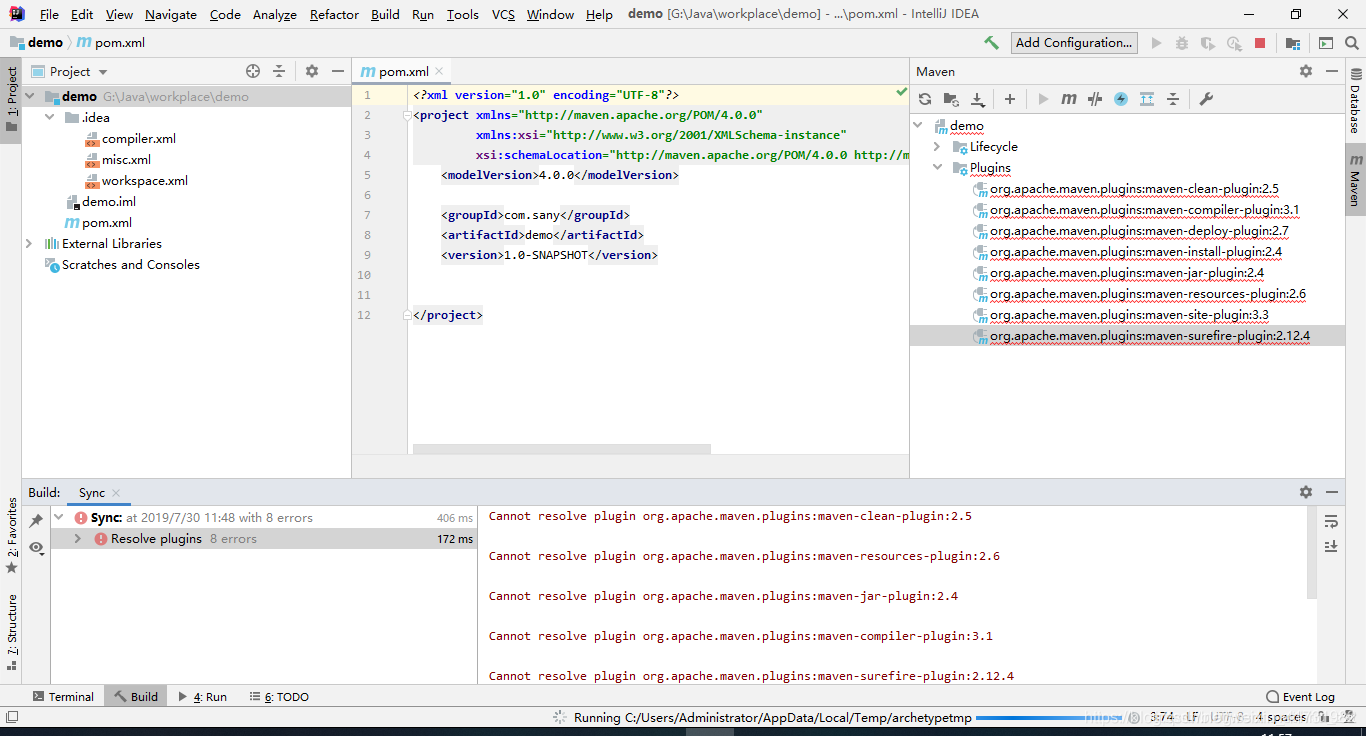This screenshot has height=736, width=1366.
Task: Click Download Sources and Documentation icon
Action: pyautogui.click(x=978, y=99)
